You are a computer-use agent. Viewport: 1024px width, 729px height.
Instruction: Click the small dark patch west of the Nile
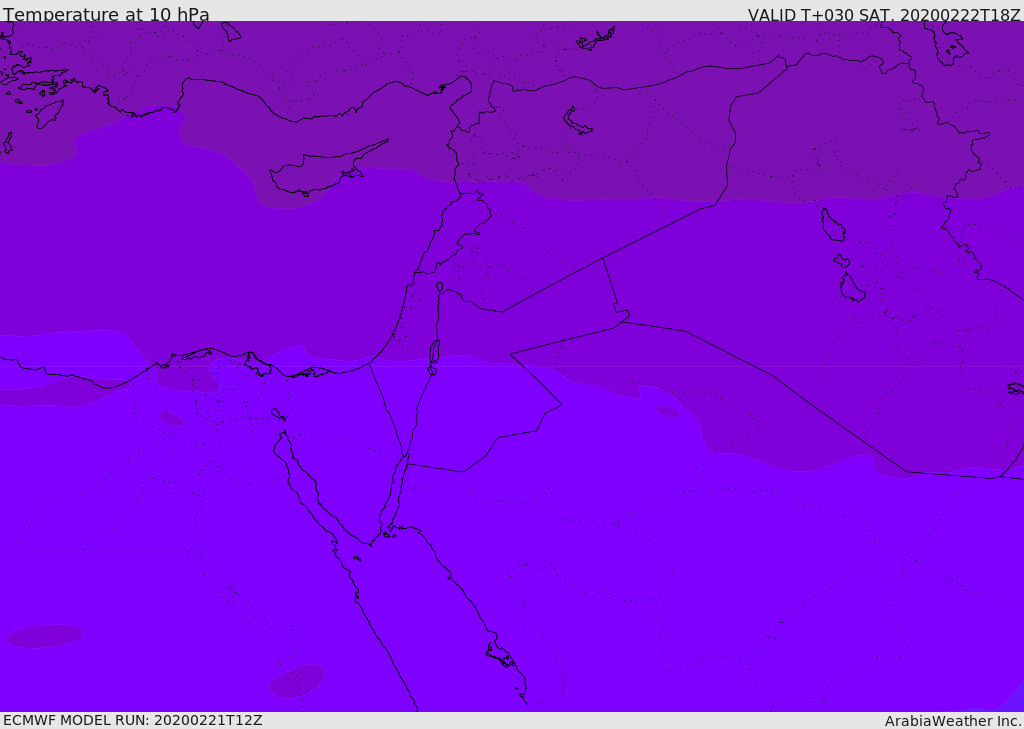(x=171, y=418)
